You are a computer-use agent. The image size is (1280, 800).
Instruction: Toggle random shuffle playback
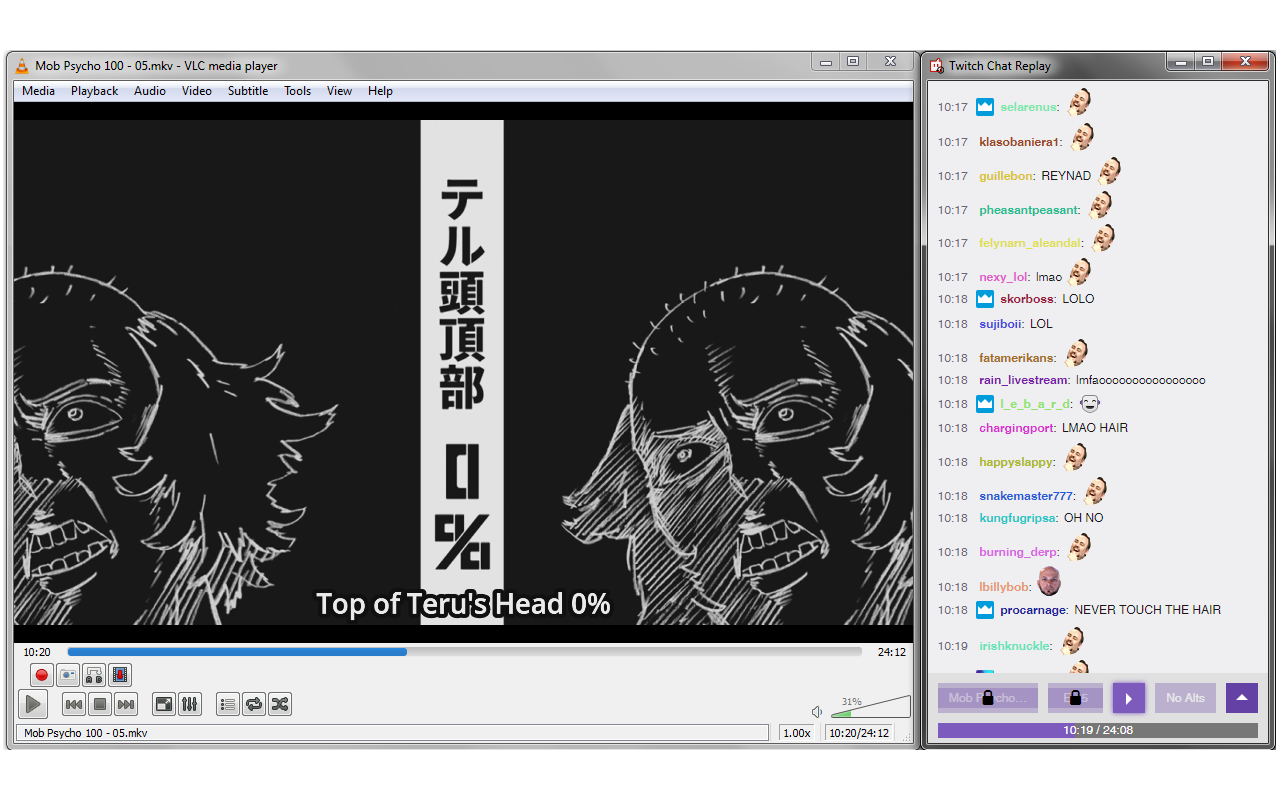click(280, 704)
